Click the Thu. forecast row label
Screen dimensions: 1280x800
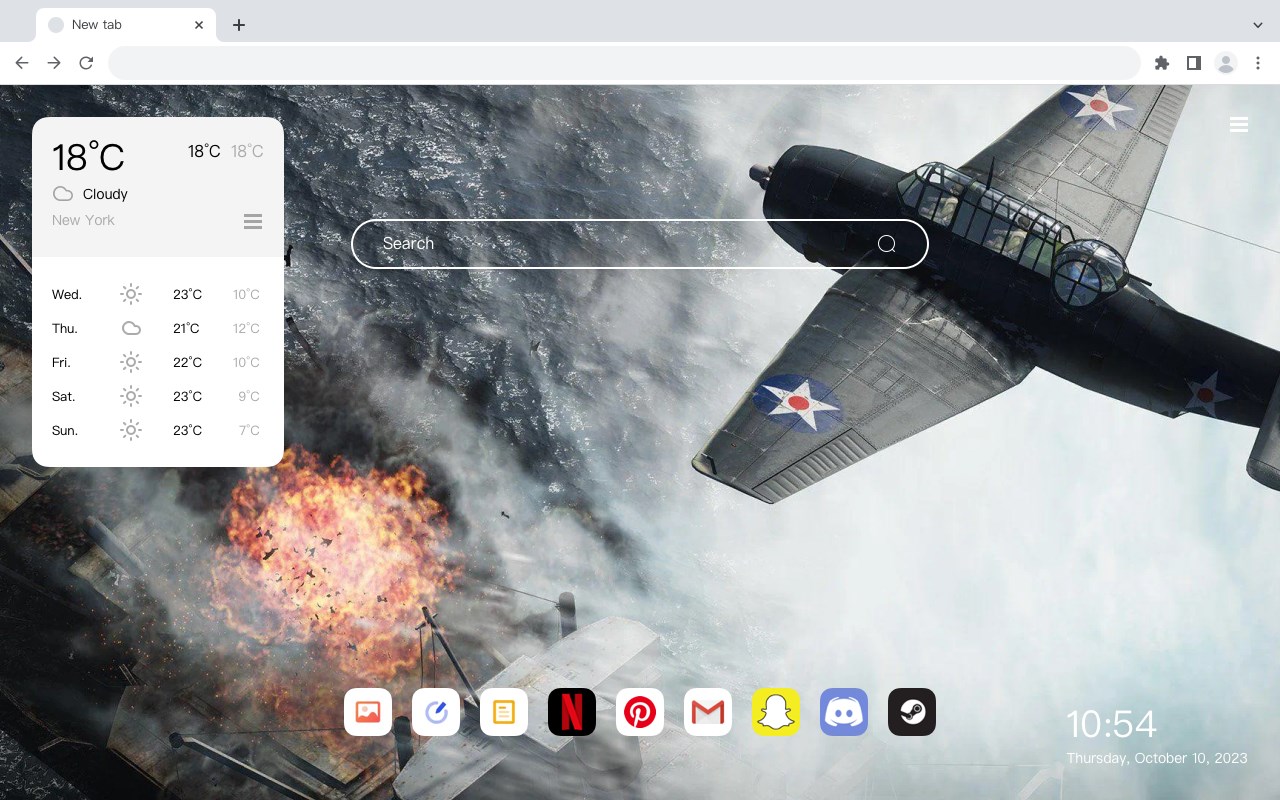pos(65,328)
